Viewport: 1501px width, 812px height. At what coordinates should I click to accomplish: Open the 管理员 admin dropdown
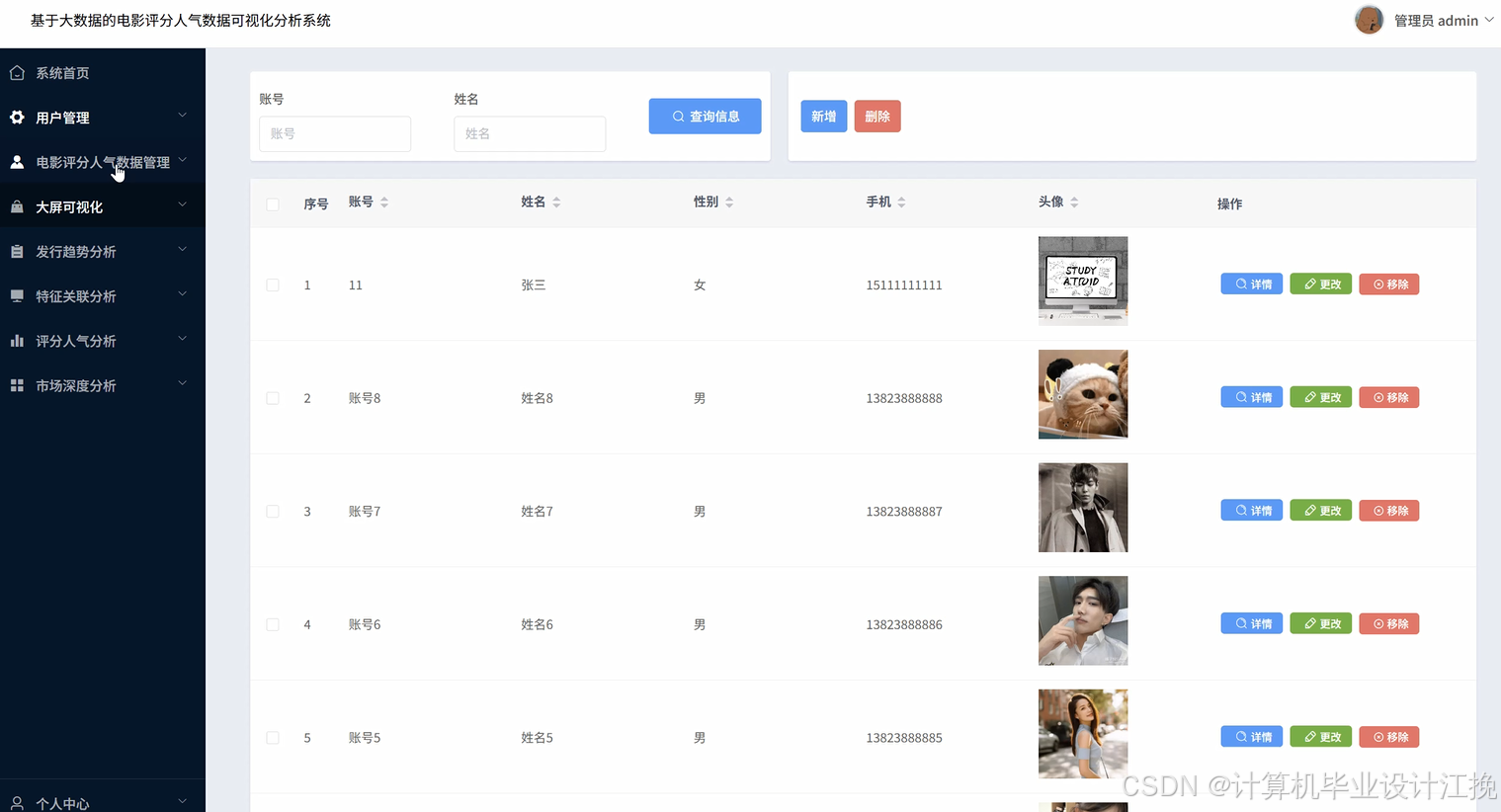coord(1443,21)
